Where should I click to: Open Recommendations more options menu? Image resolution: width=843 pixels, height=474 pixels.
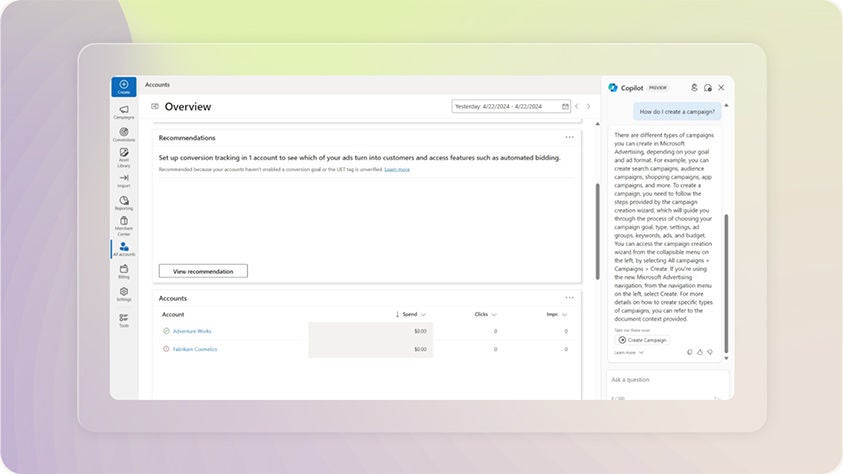569,137
